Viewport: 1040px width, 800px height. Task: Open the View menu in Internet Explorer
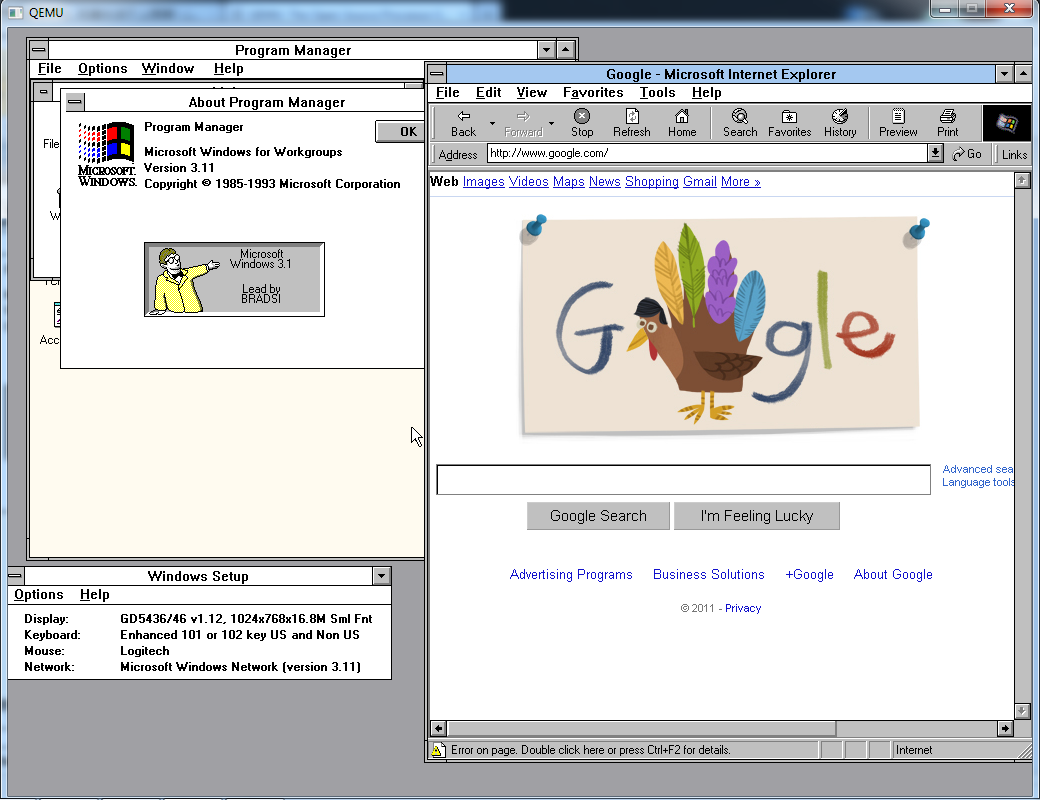(x=531, y=93)
